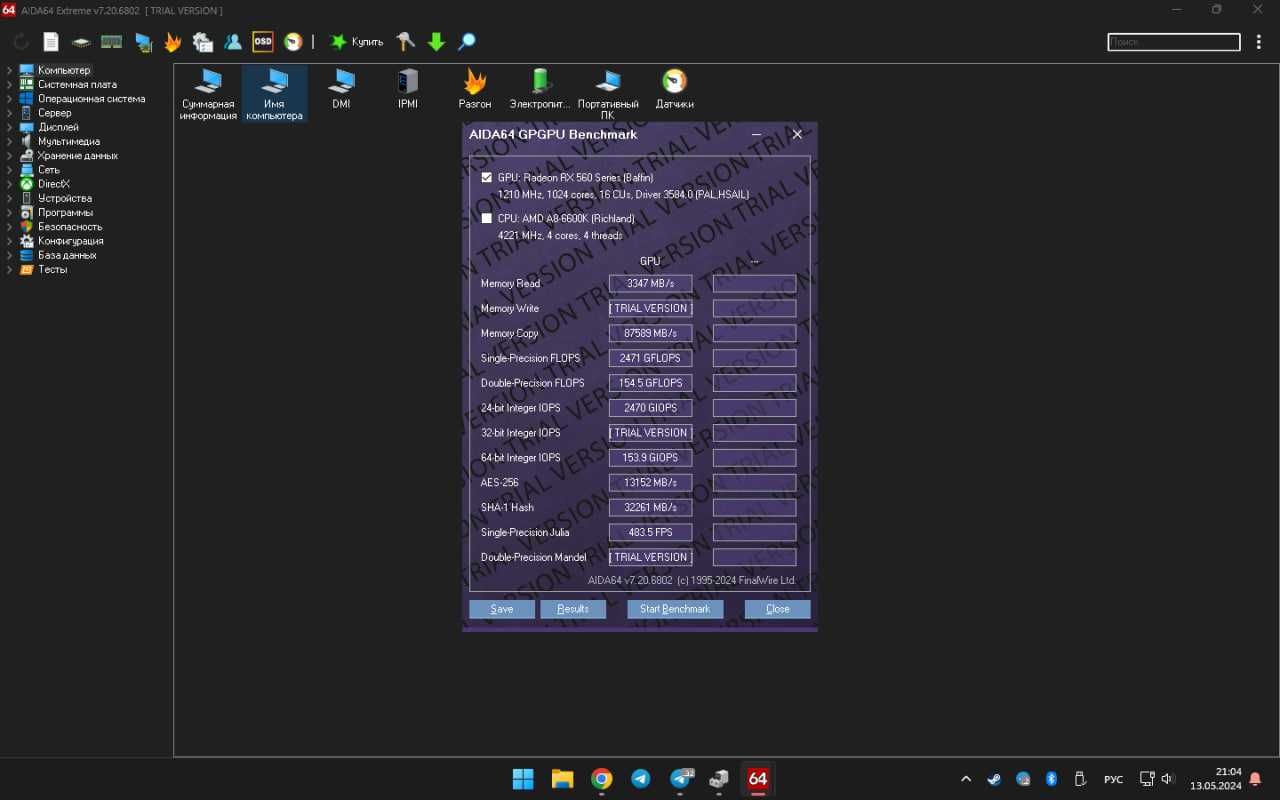The height and width of the screenshot is (800, 1280).
Task: Open the Windows Start button on taskbar
Action: [523, 778]
